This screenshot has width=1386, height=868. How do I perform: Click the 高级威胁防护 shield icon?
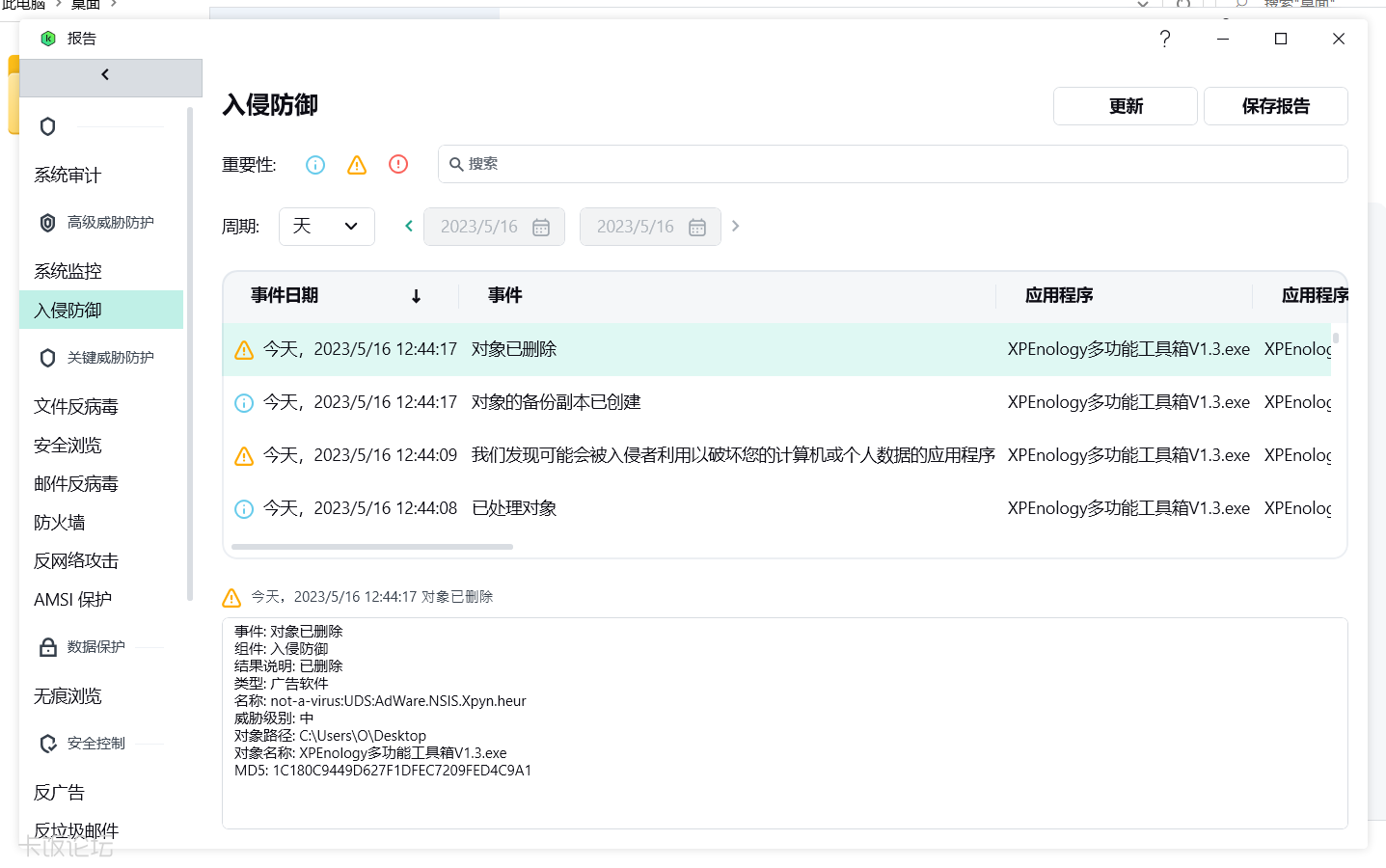(47, 223)
